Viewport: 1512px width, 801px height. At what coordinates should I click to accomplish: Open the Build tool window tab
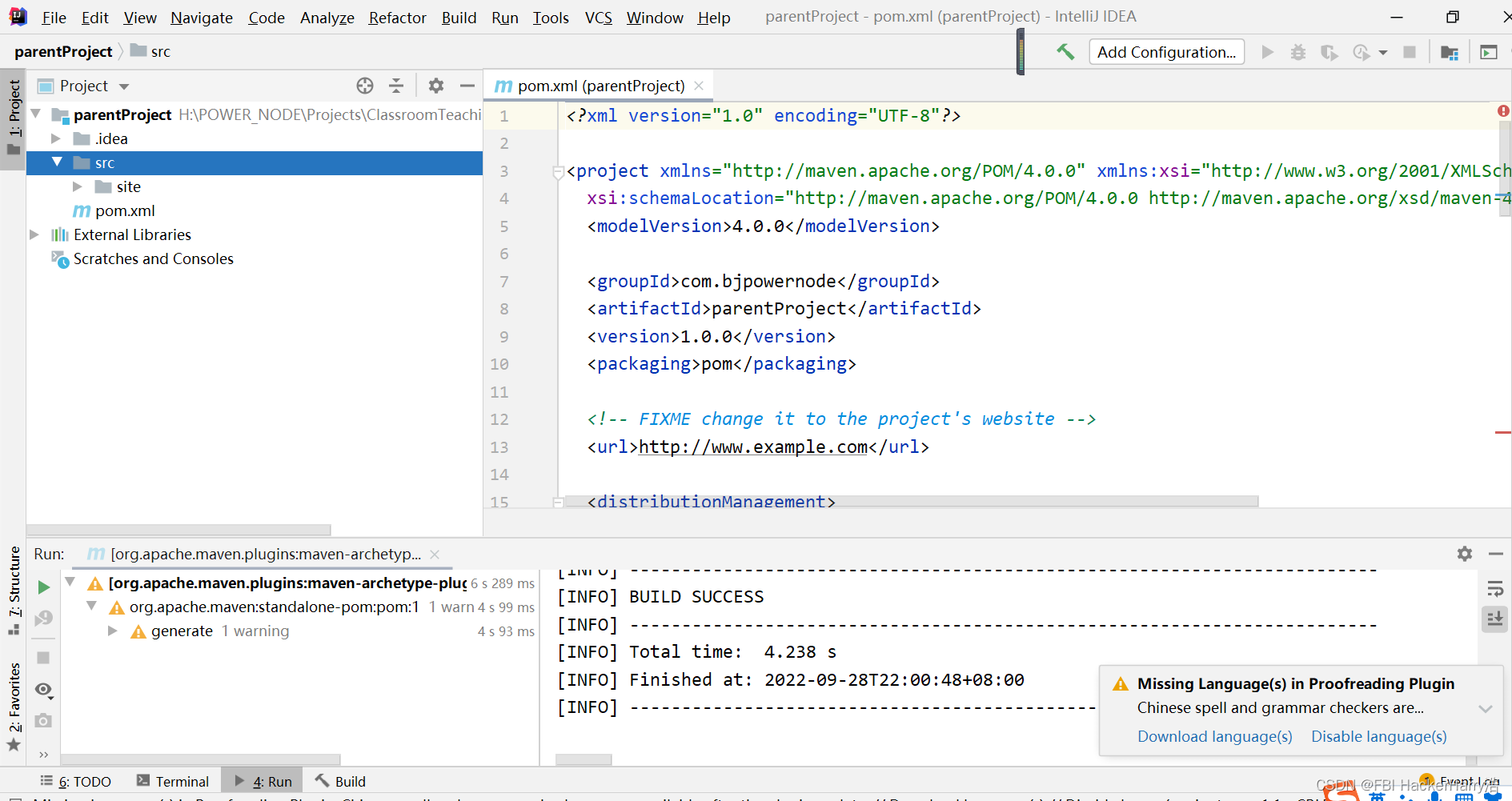341,781
